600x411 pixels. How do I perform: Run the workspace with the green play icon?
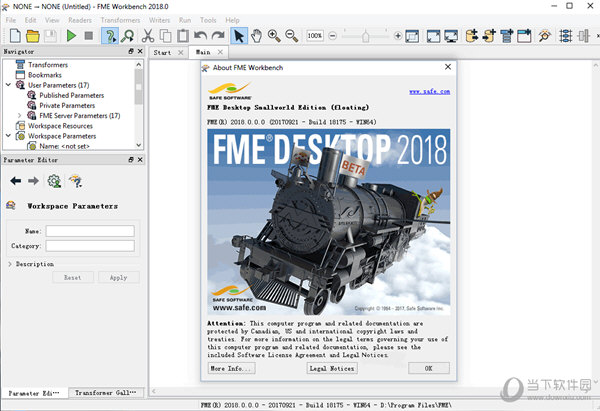point(71,36)
